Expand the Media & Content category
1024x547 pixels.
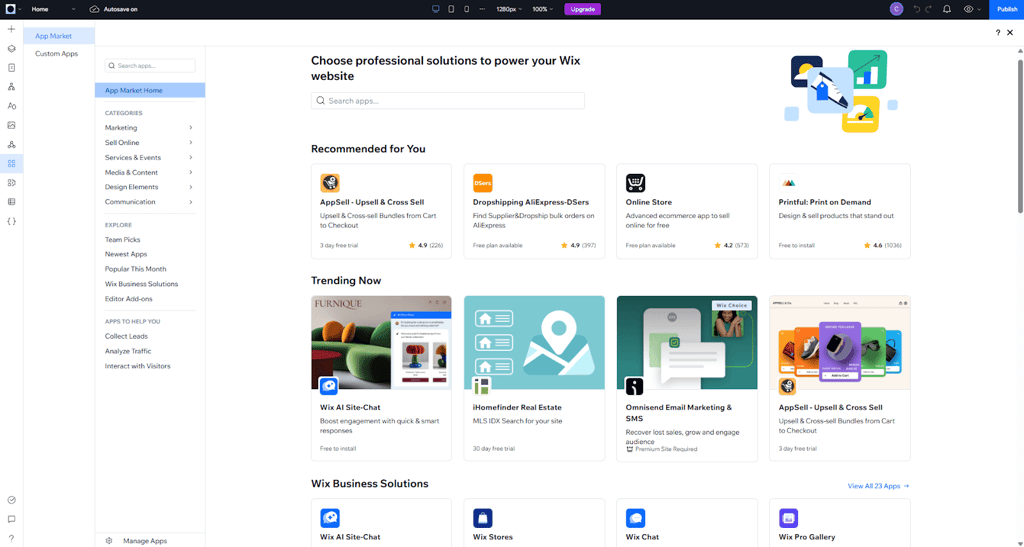click(x=150, y=172)
